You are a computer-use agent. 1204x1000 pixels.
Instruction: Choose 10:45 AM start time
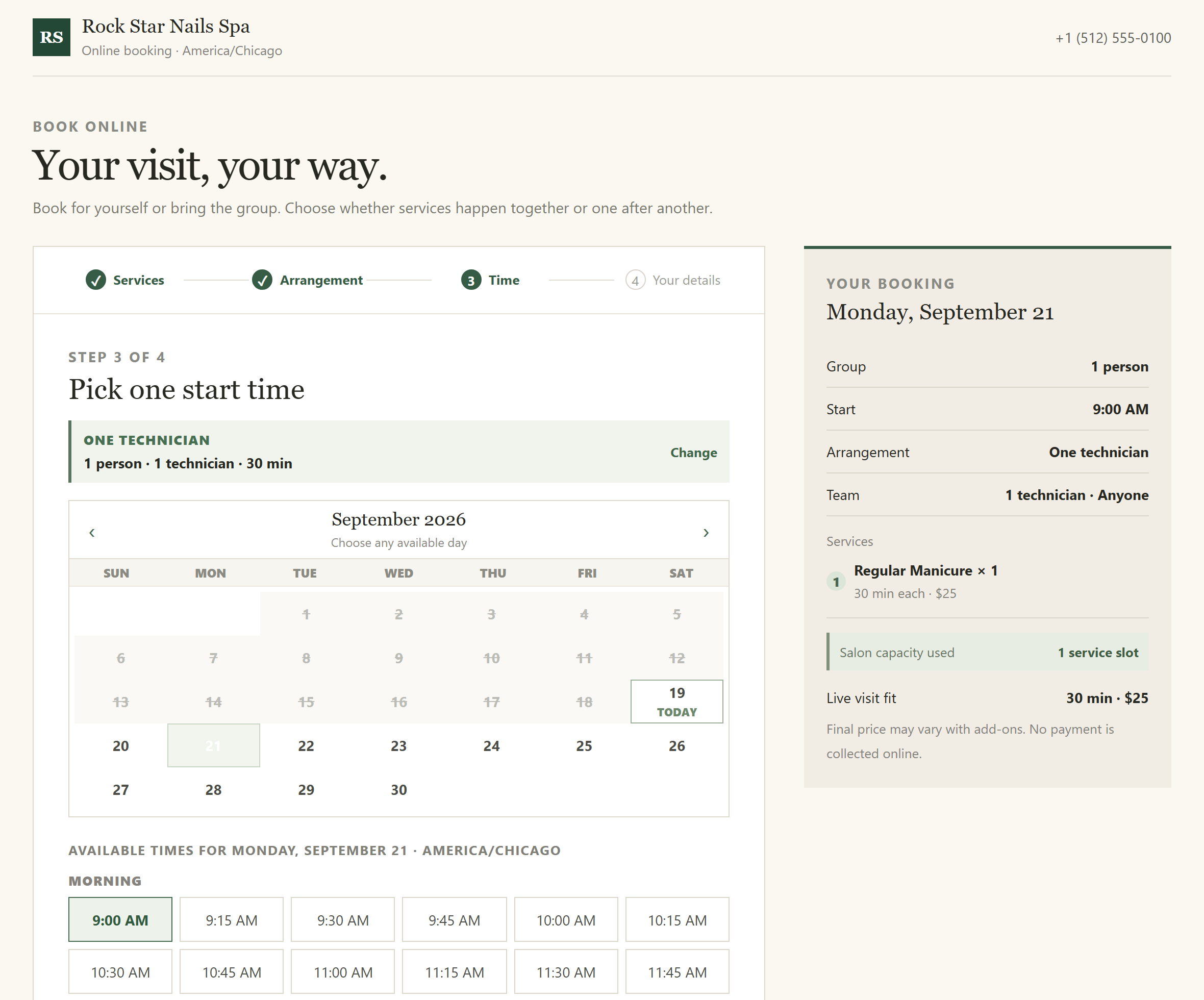click(232, 972)
